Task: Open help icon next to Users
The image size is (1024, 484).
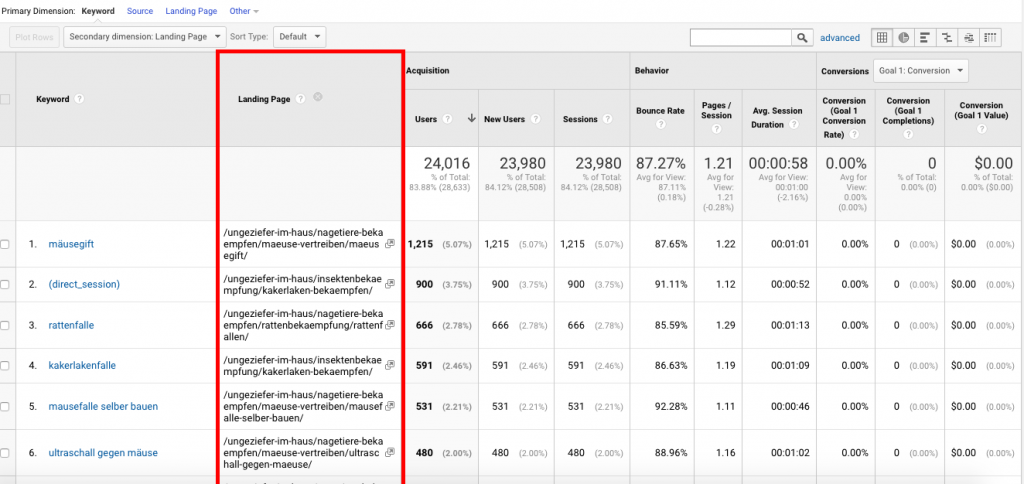Action: click(x=447, y=120)
